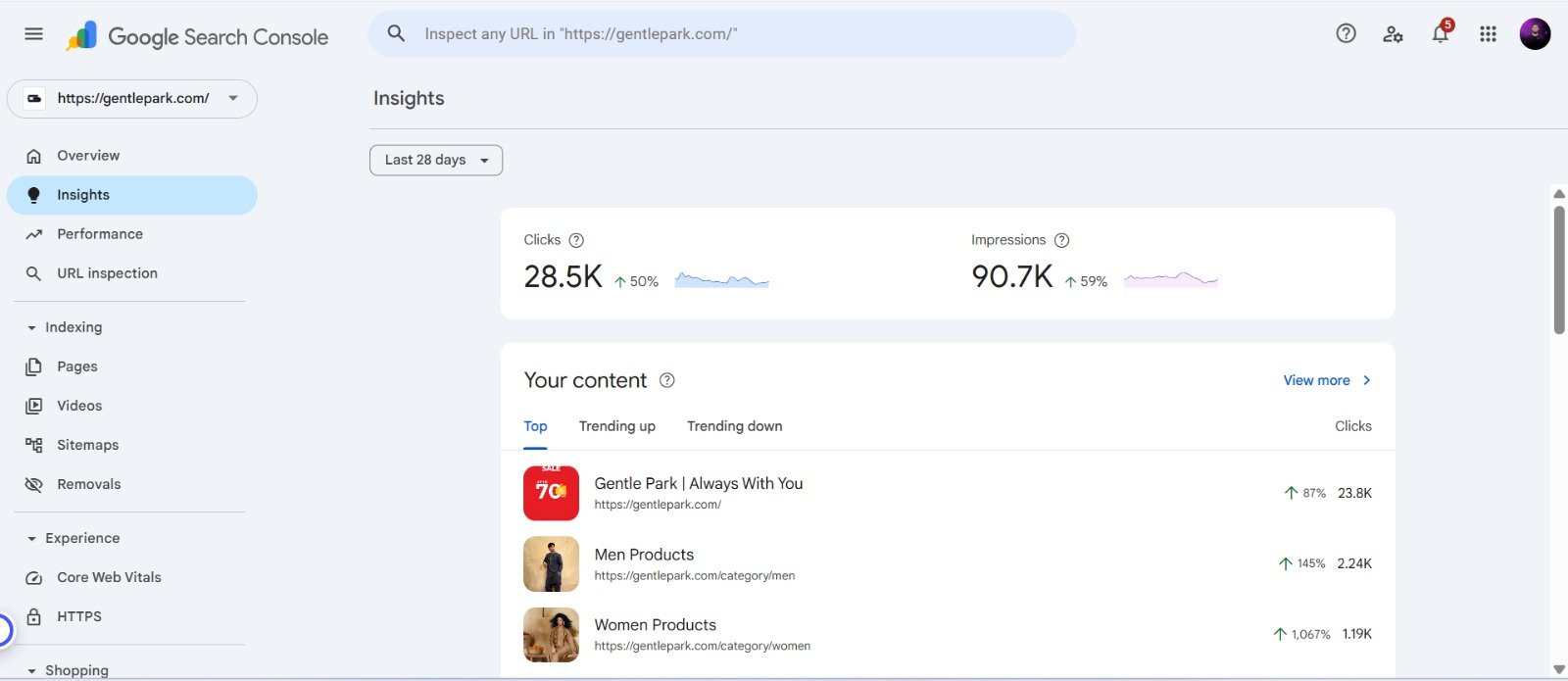This screenshot has width=1568, height=681.
Task: Open Men Products content entry
Action: [948, 563]
